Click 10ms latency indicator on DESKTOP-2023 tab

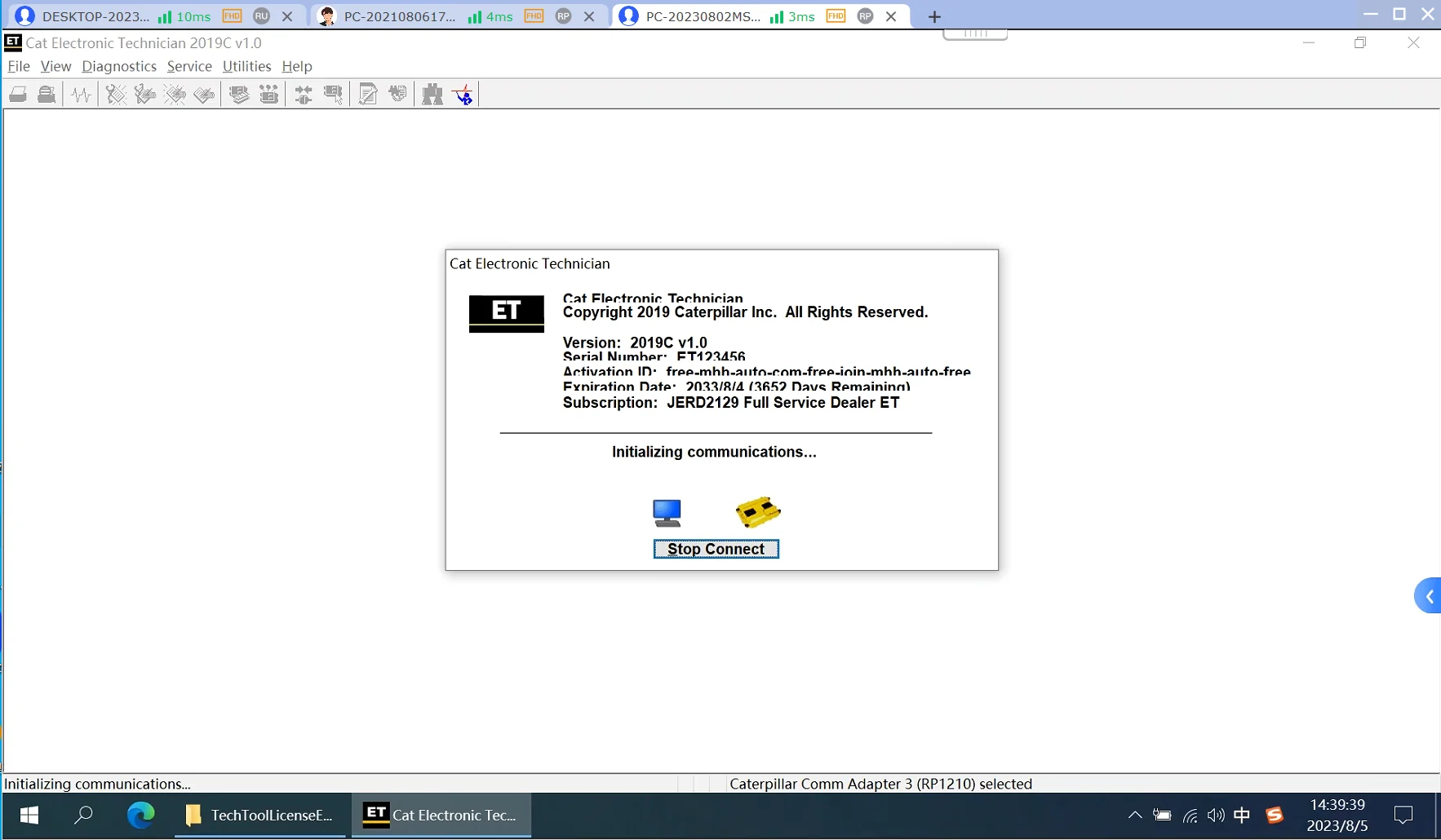coord(184,16)
